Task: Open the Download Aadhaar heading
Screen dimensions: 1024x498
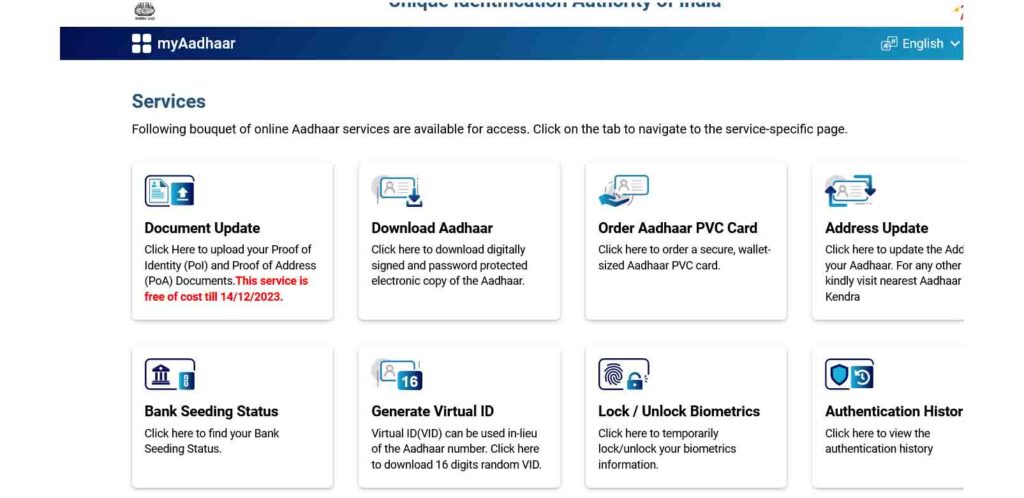Action: click(432, 228)
